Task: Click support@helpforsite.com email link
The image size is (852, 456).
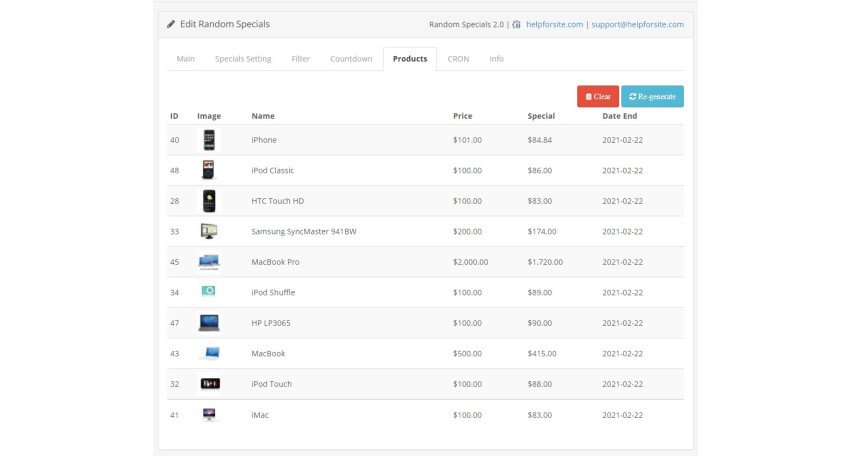Action: click(637, 24)
